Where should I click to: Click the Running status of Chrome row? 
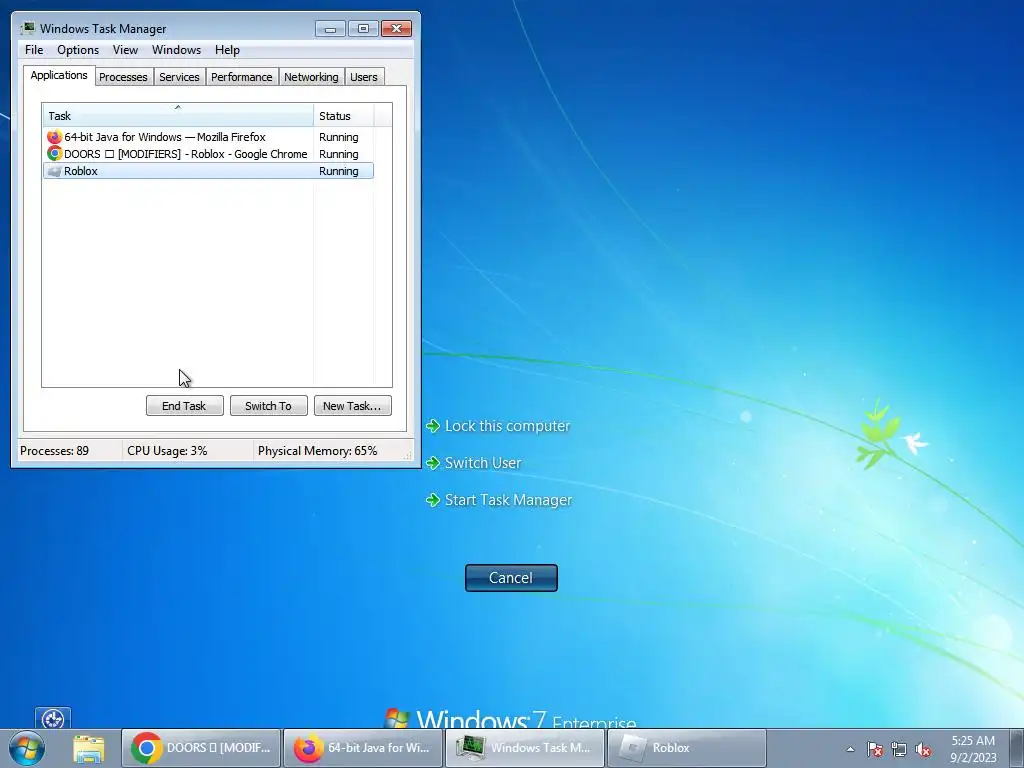pyautogui.click(x=338, y=154)
